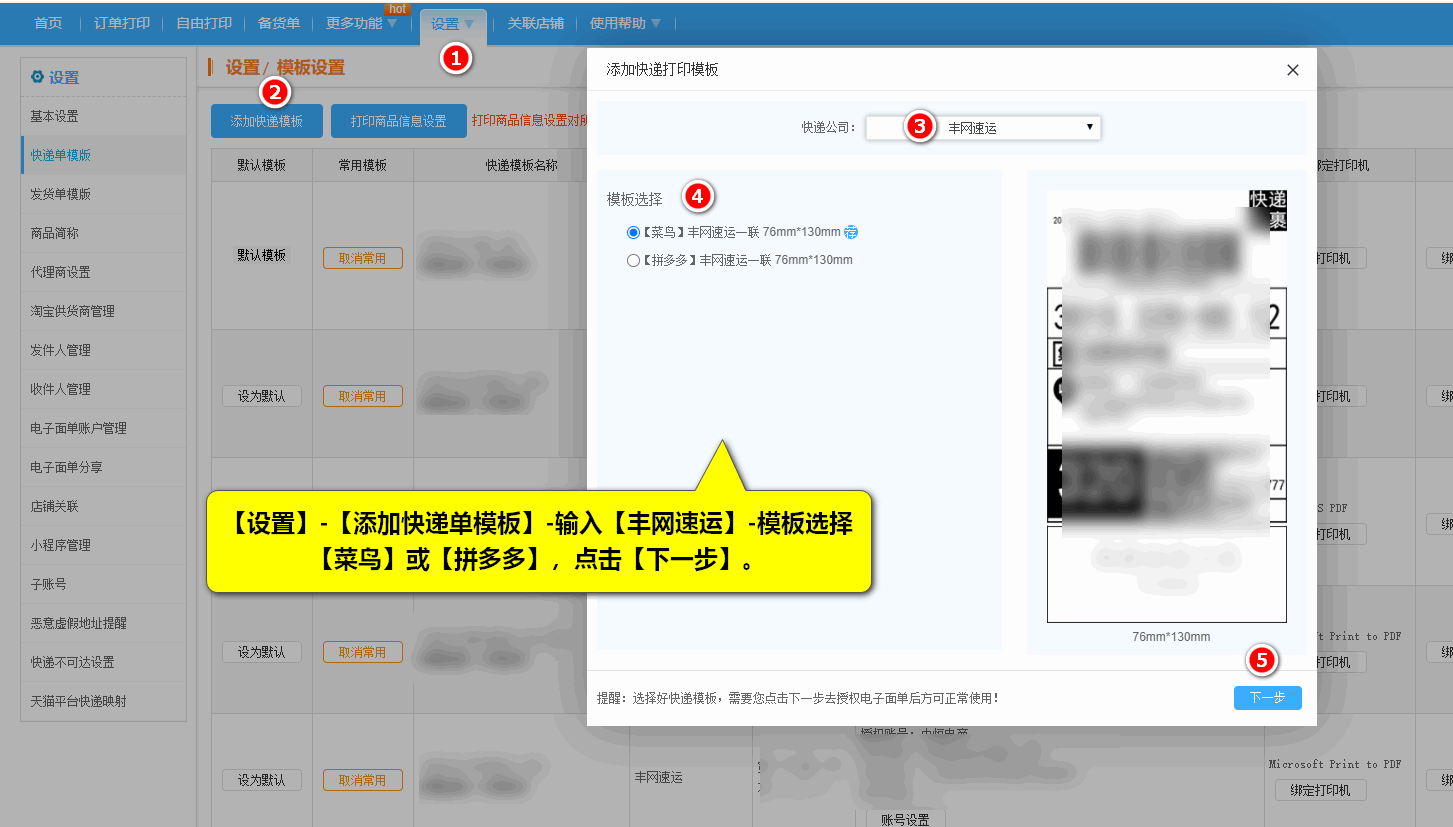
Task: Open 淘宝供货商管理 in the sidebar
Action: coord(104,312)
